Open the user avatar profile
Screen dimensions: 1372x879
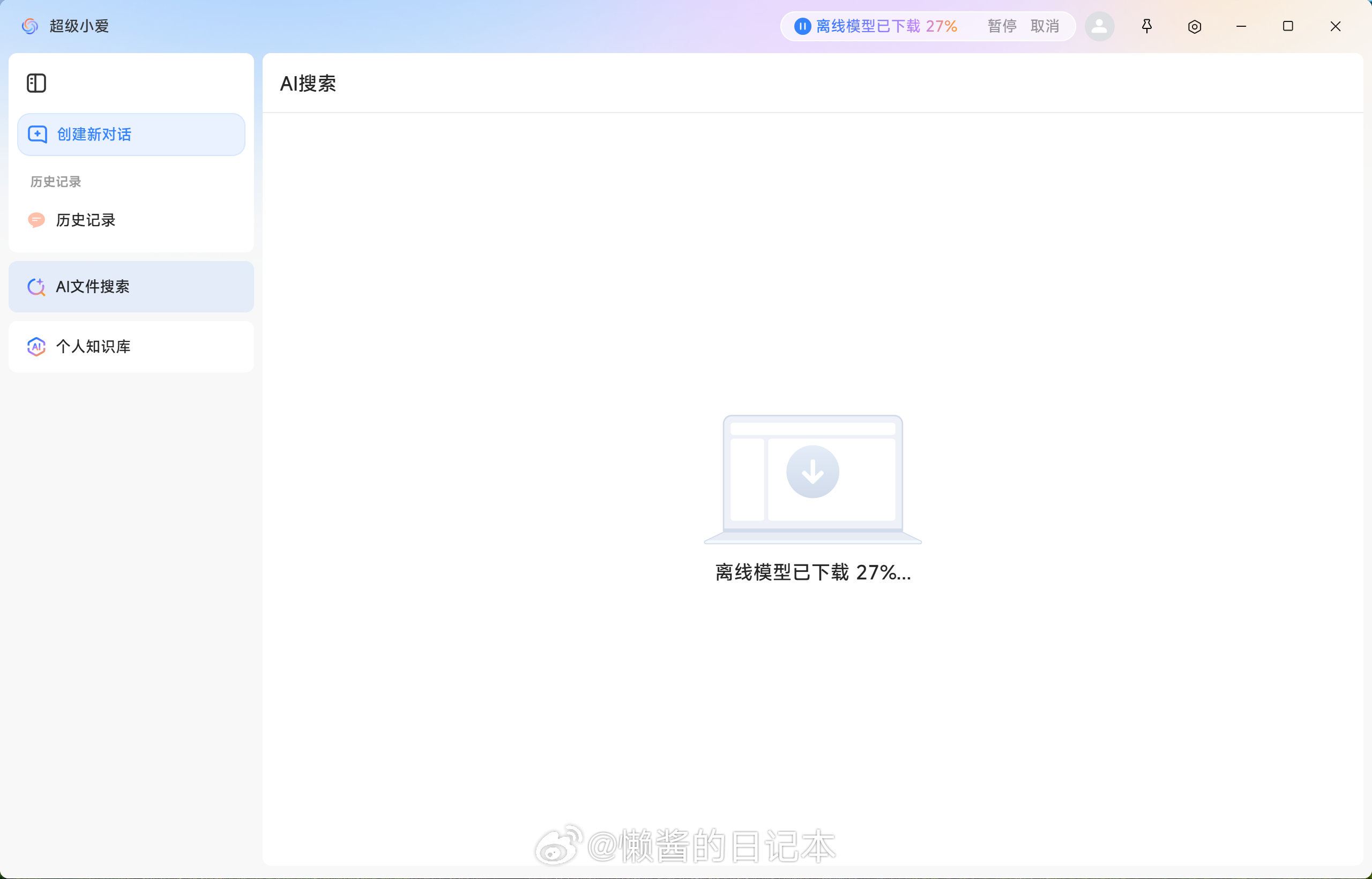click(x=1099, y=26)
